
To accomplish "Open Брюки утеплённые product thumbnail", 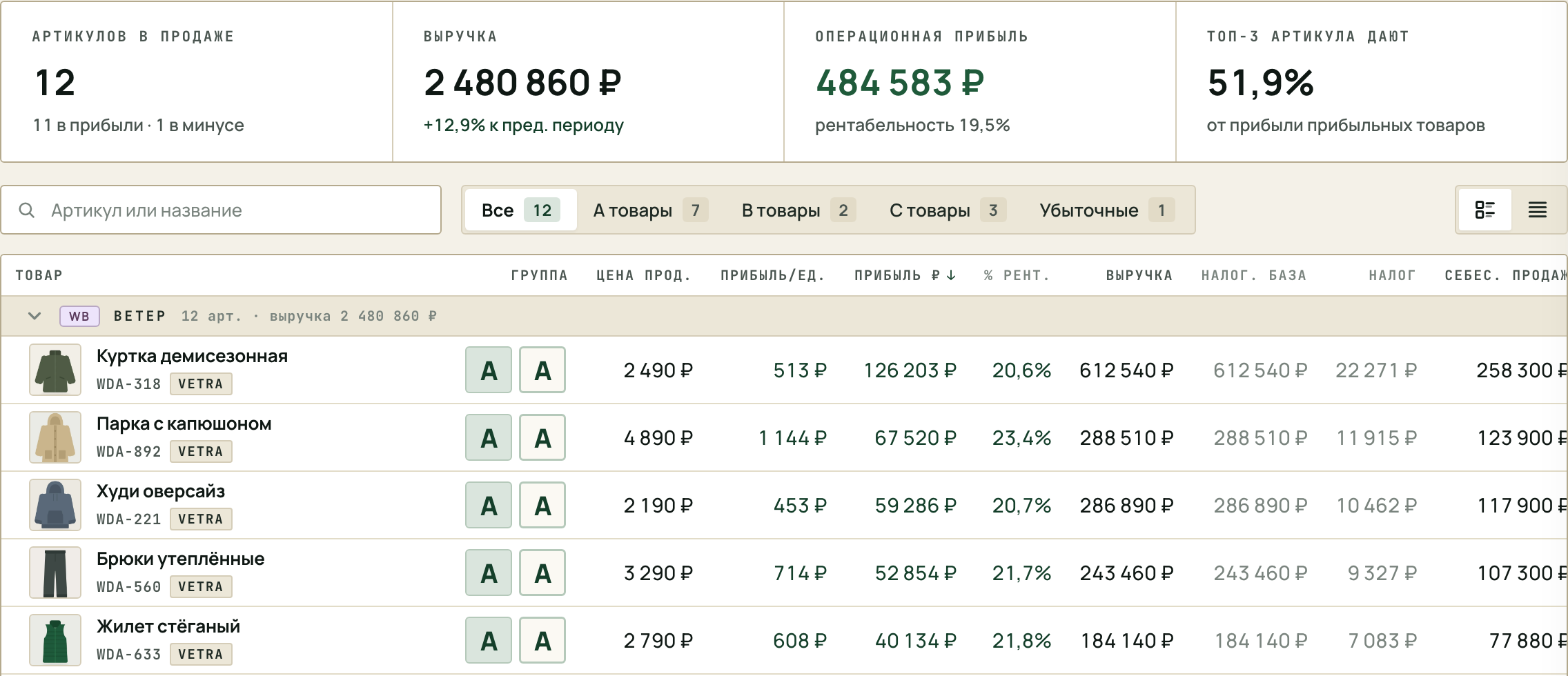I will click(55, 573).
